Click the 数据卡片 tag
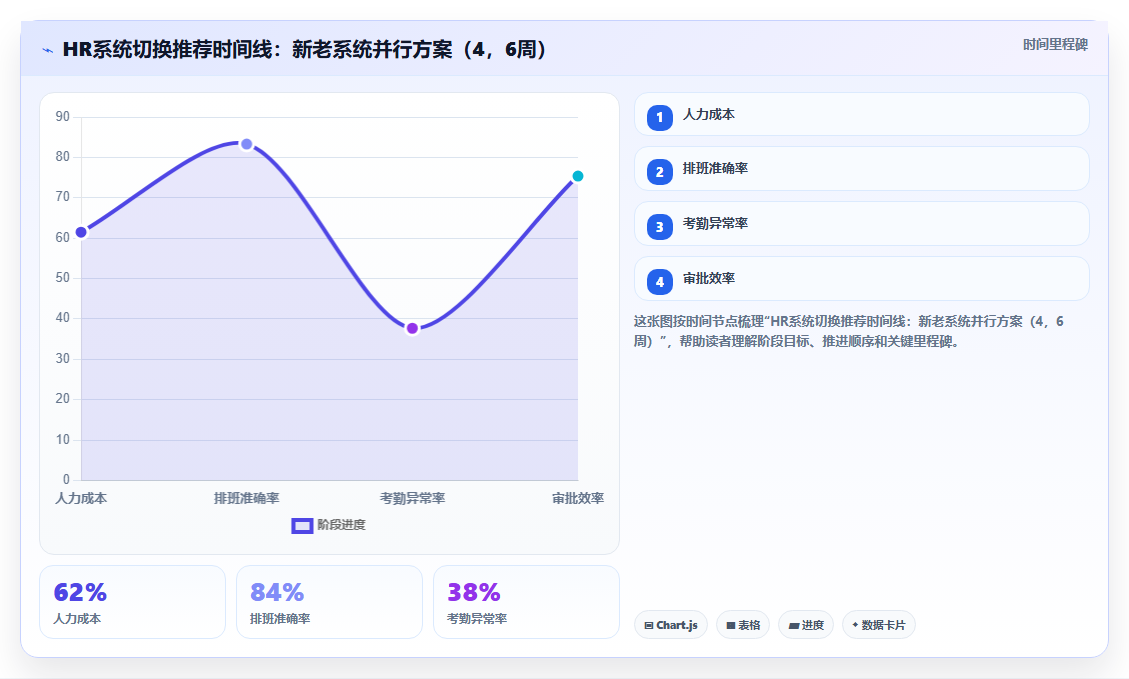This screenshot has width=1129, height=679. 878,625
